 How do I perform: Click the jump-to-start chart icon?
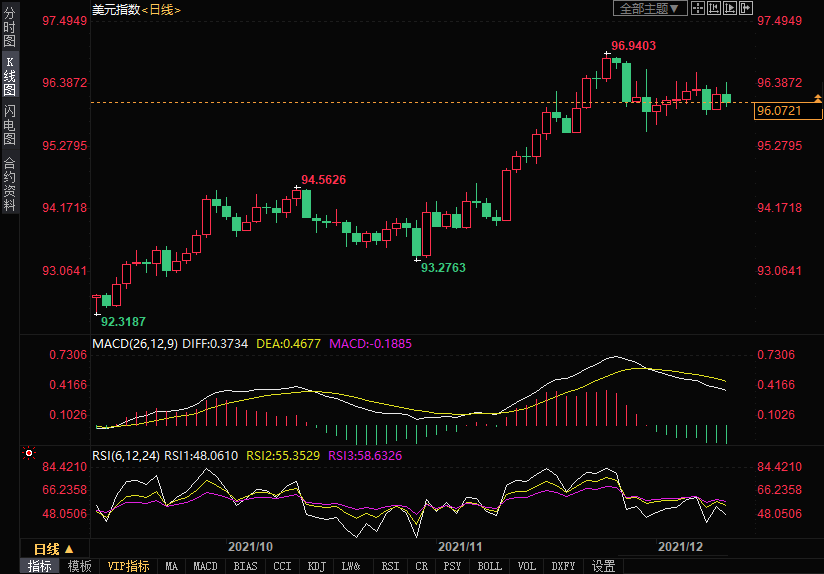pos(712,9)
